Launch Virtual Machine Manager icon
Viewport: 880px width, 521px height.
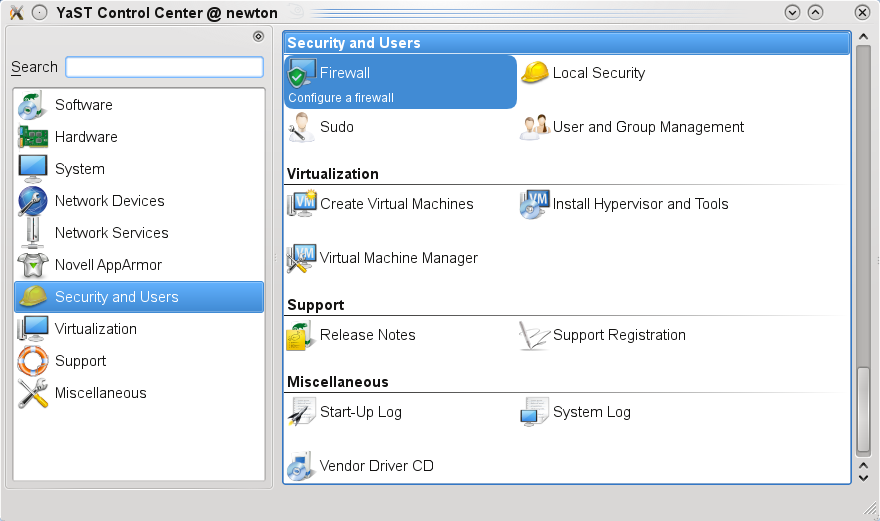click(302, 258)
